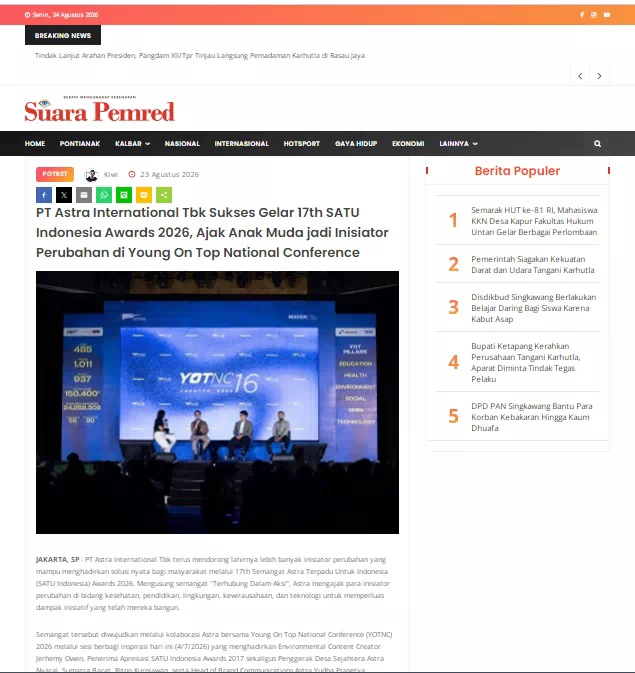
Task: Open Instagram page from top bar
Action: (594, 15)
